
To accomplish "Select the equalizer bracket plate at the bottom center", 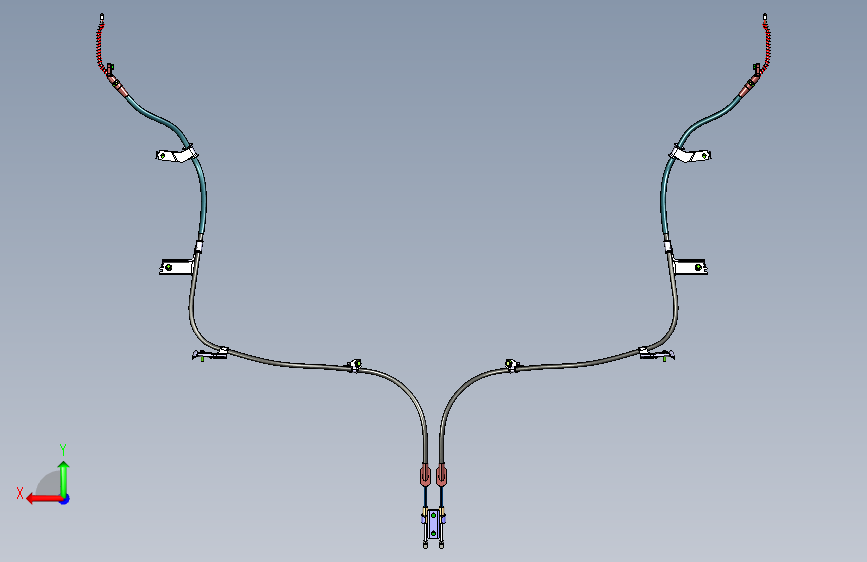I will [434, 524].
